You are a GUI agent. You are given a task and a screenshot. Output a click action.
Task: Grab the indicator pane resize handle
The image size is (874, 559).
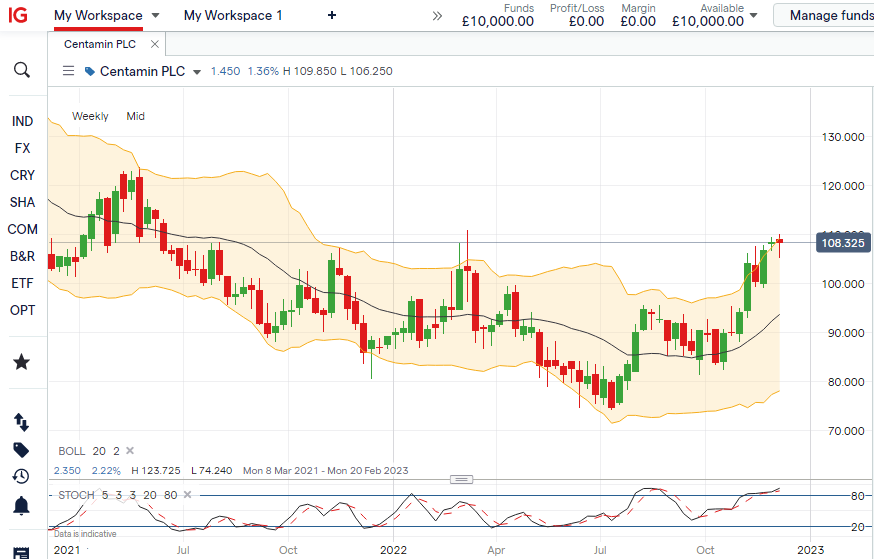tap(460, 479)
